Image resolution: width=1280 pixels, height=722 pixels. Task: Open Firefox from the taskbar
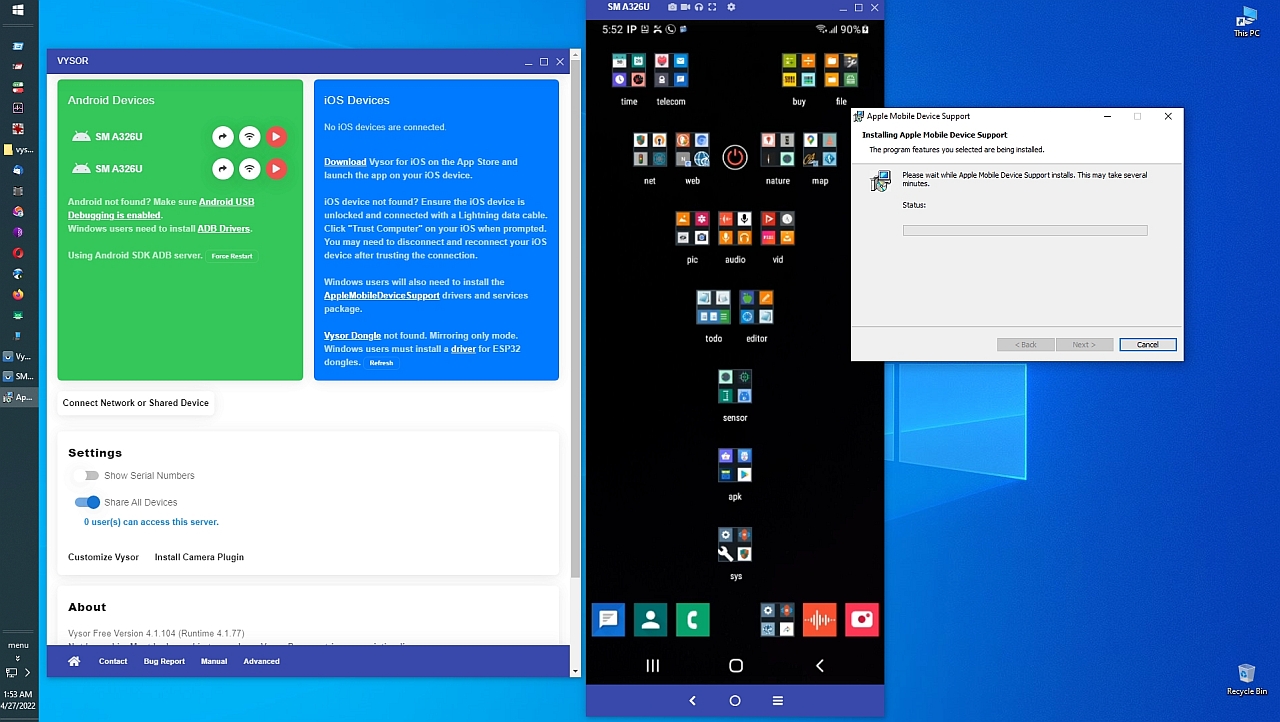click(18, 295)
